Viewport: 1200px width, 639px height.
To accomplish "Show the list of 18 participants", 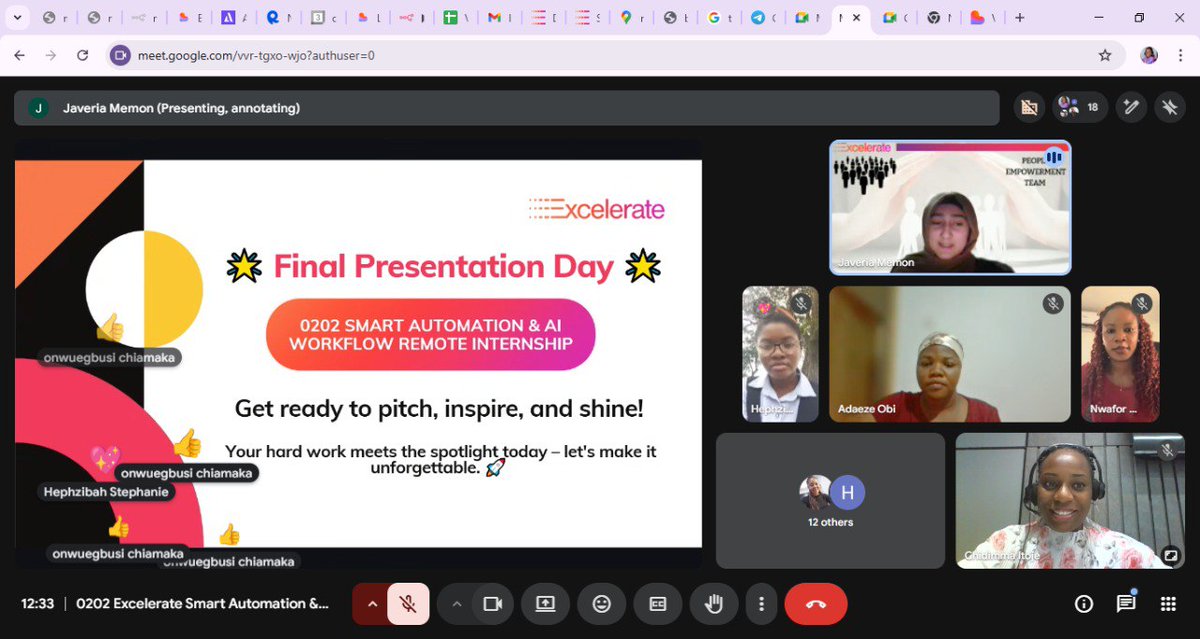I will pos(1080,107).
